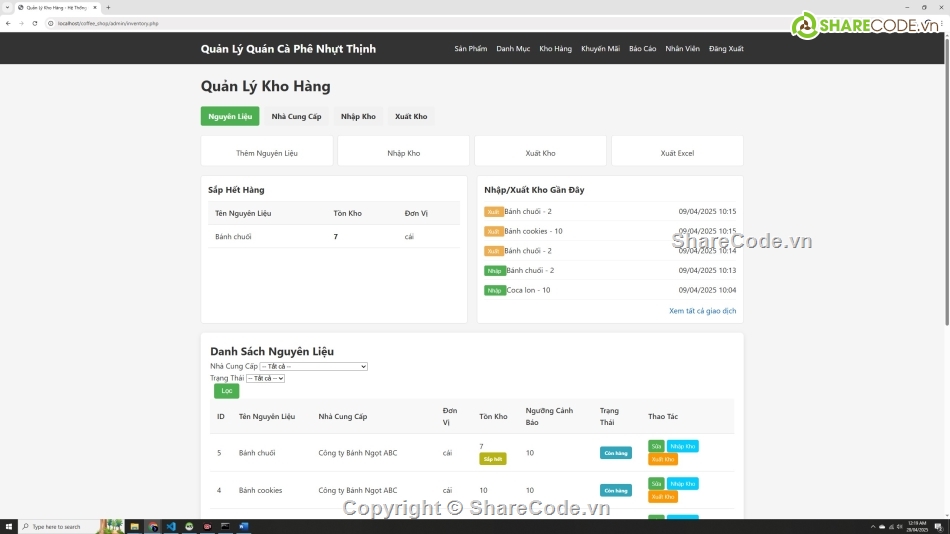Close the Quản Lý Kho Hàng browser tab
The width and height of the screenshot is (950, 534).
(x=95, y=7)
